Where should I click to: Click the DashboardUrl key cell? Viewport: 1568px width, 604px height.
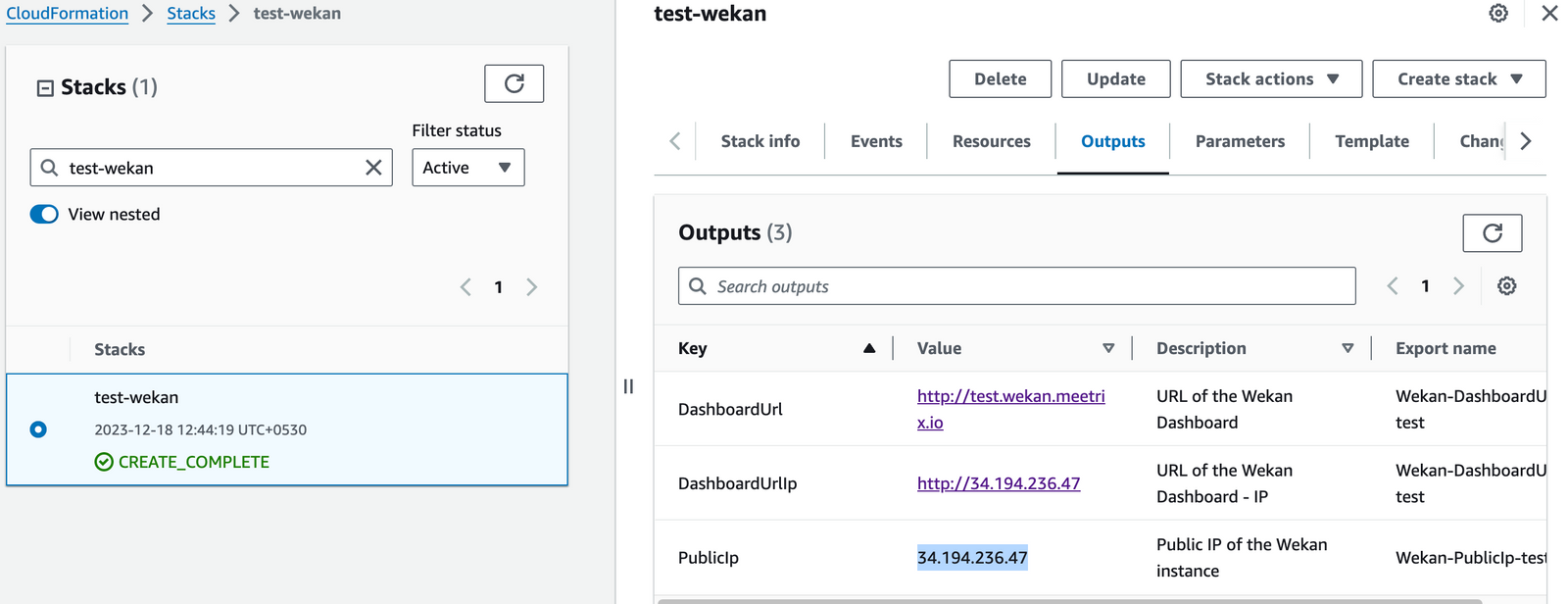coord(730,409)
